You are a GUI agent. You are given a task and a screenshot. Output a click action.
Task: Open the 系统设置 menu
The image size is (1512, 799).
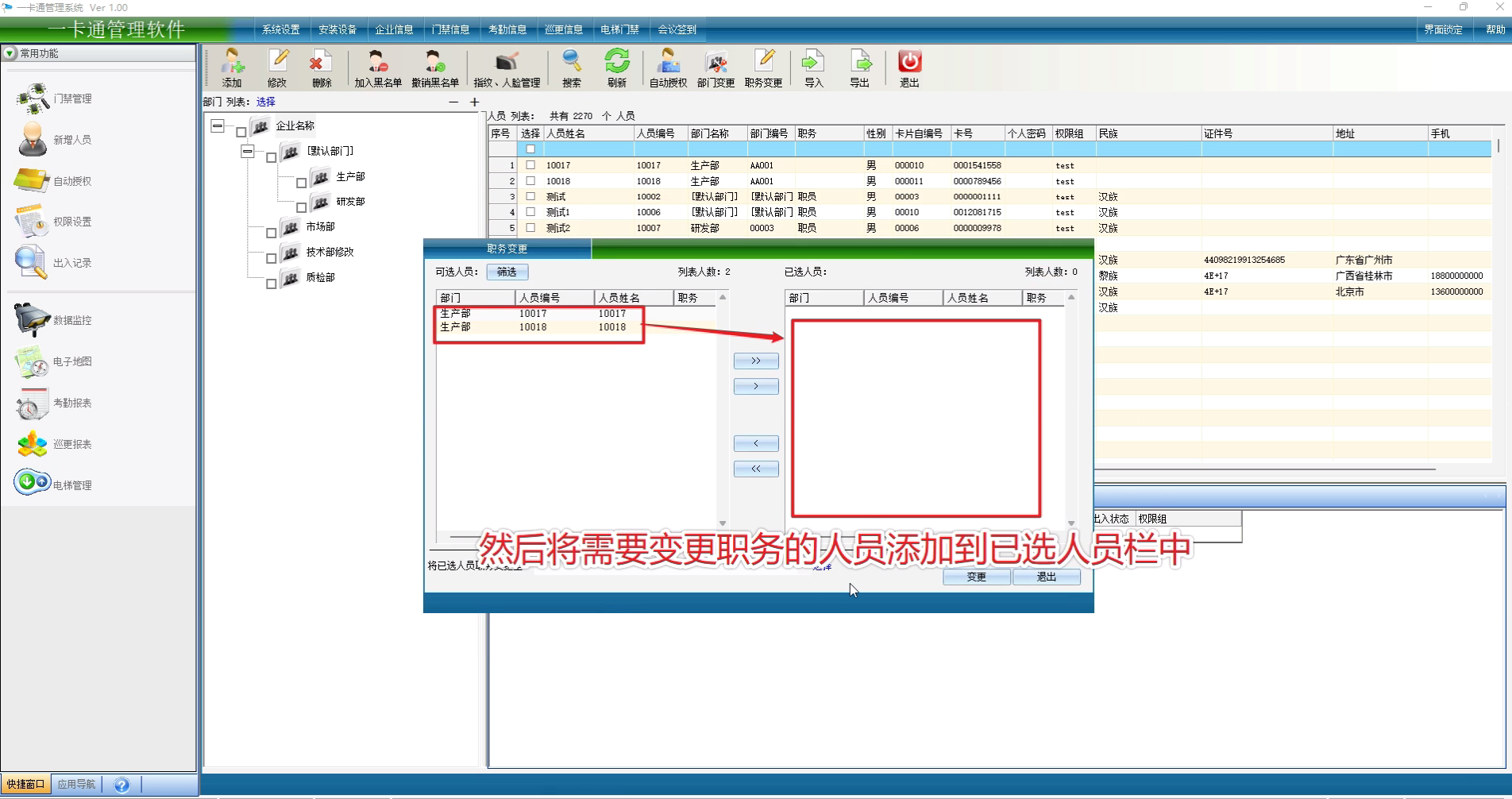281,29
